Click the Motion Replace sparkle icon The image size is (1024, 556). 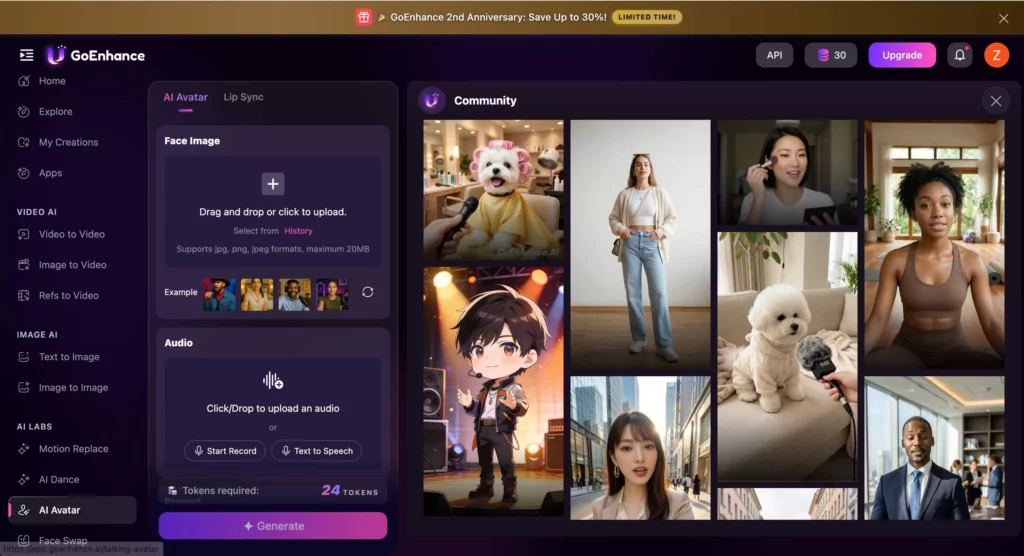tap(24, 449)
